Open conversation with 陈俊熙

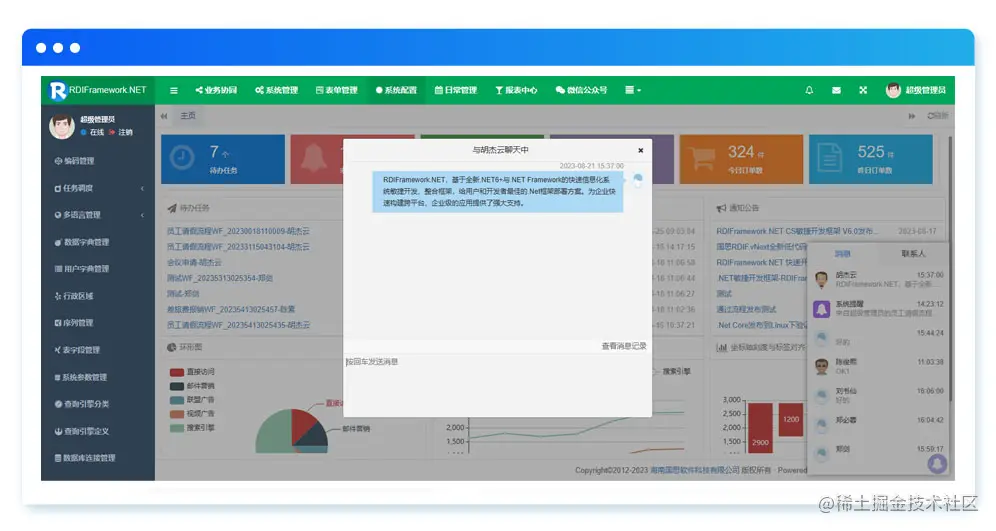coord(878,366)
